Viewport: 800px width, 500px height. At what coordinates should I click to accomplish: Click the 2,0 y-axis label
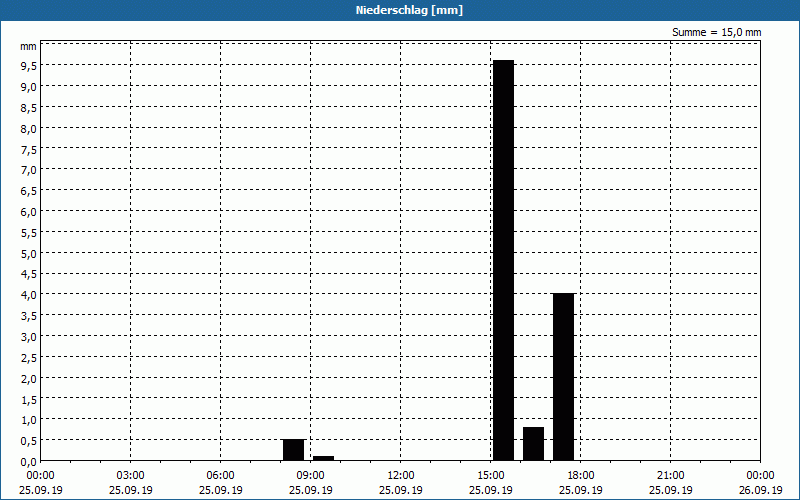coord(29,379)
